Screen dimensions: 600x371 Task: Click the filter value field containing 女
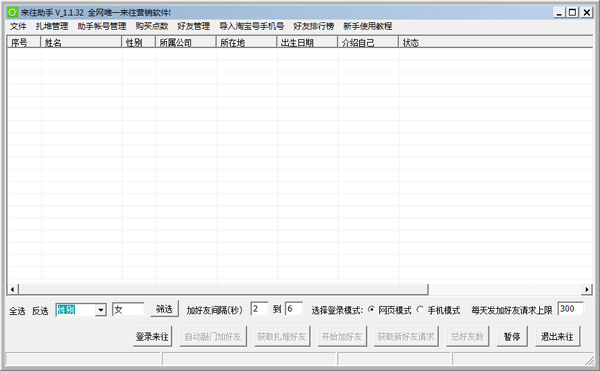point(128,309)
